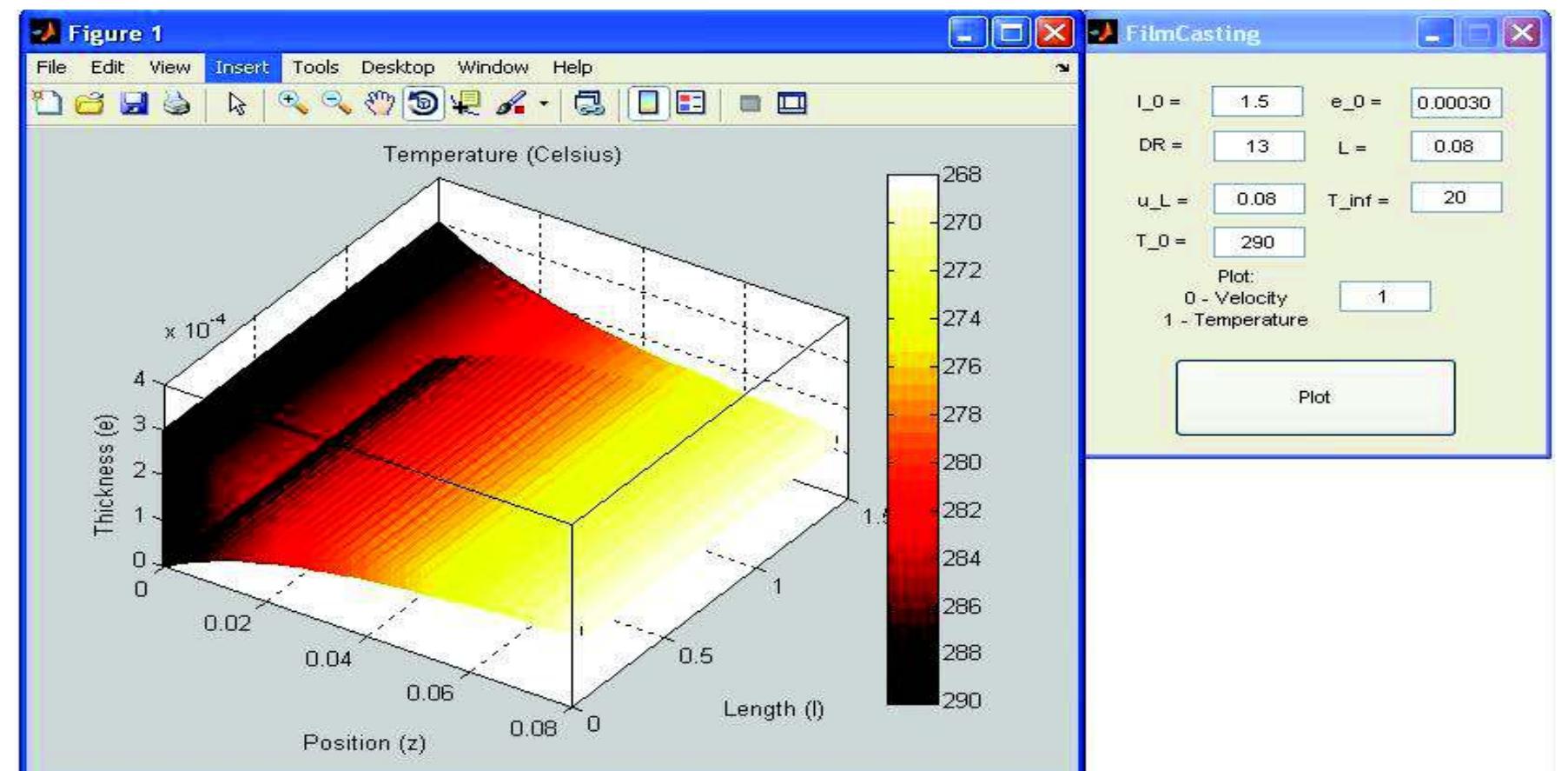Activate the Zoom Out magnifier tool
The image size is (1568, 771).
tap(336, 103)
